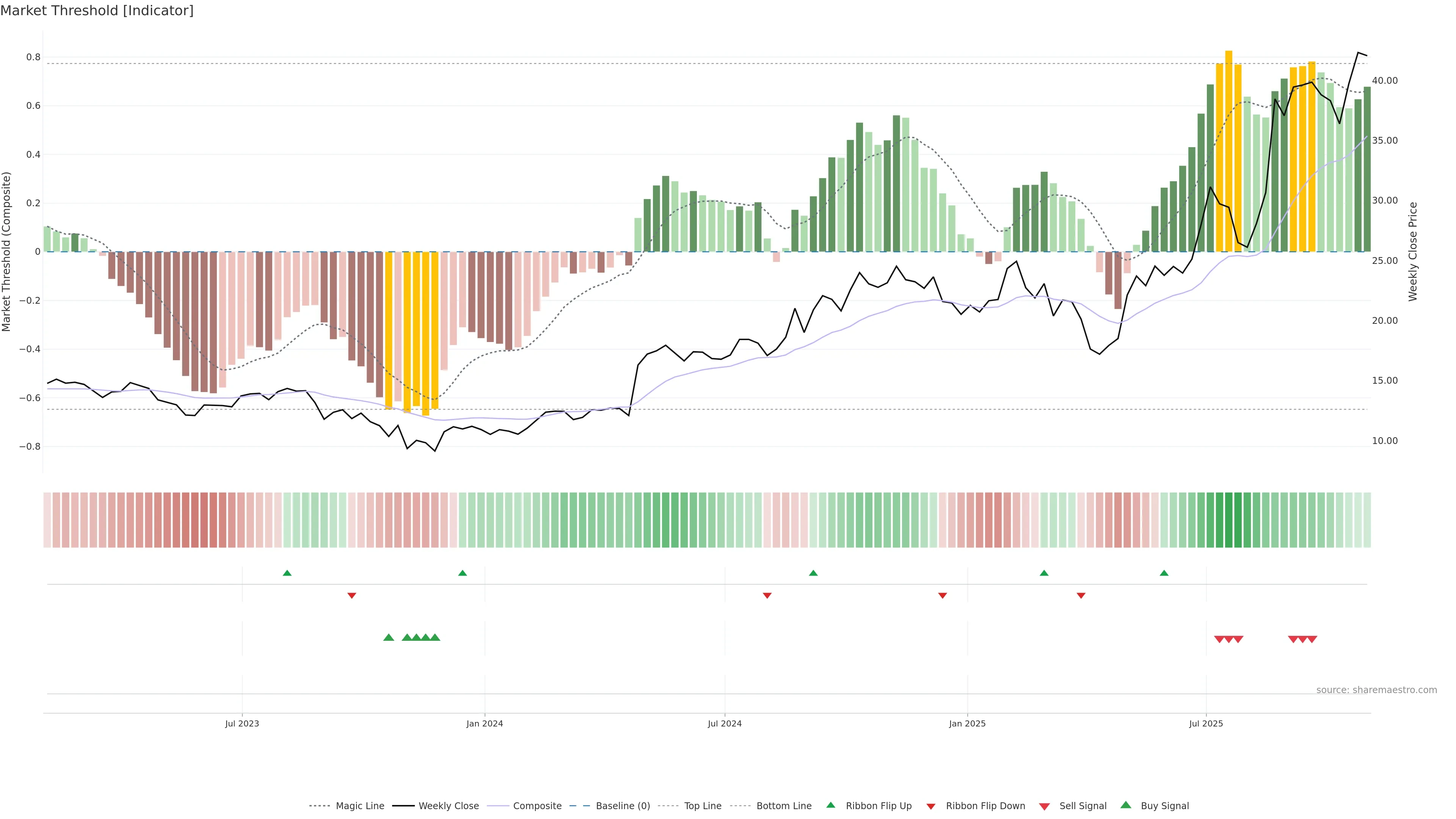Image resolution: width=1456 pixels, height=819 pixels.
Task: Click the Buy Signal legend icon
Action: pos(1126,805)
